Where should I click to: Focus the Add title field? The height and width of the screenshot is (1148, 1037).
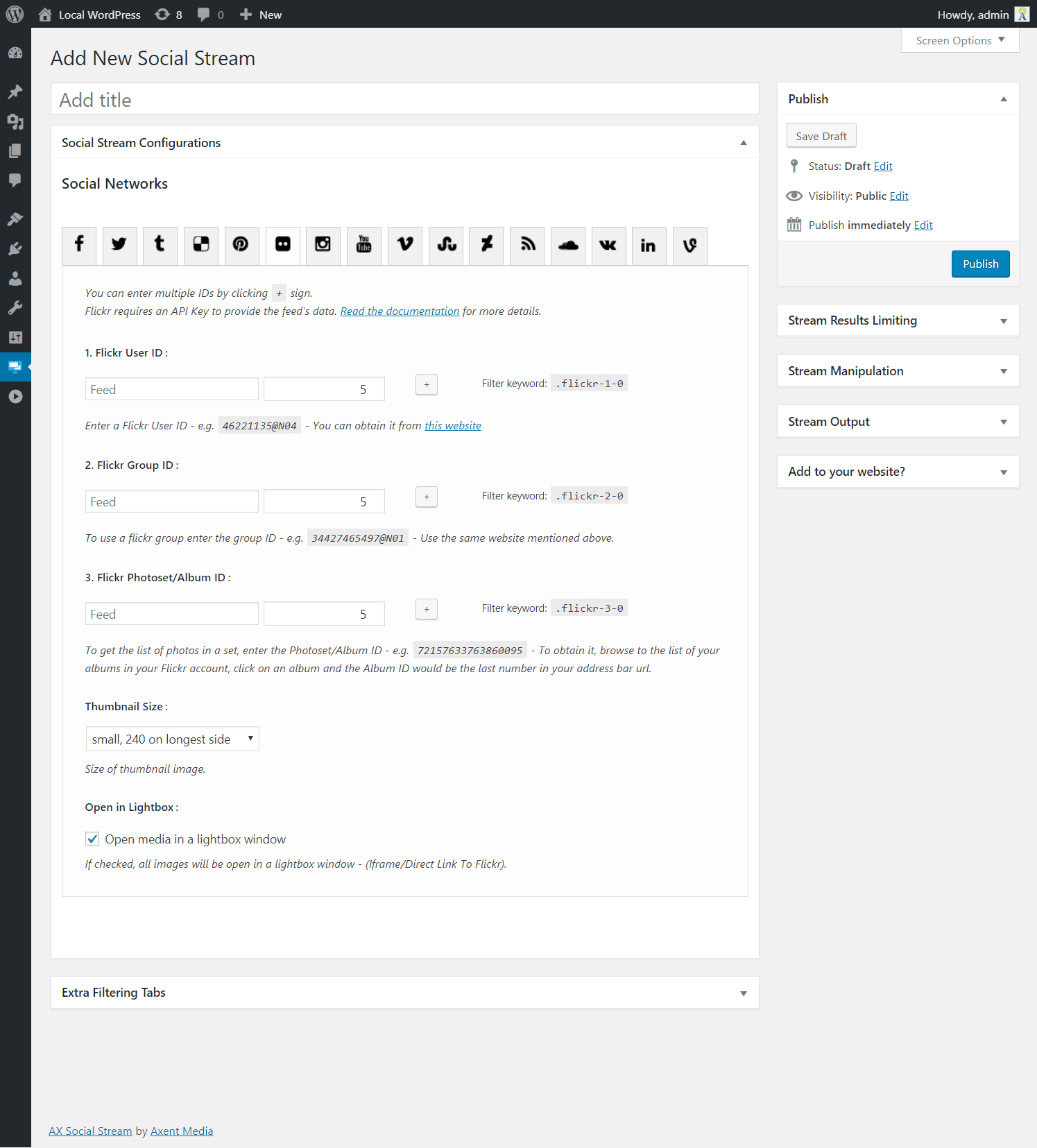tap(405, 99)
